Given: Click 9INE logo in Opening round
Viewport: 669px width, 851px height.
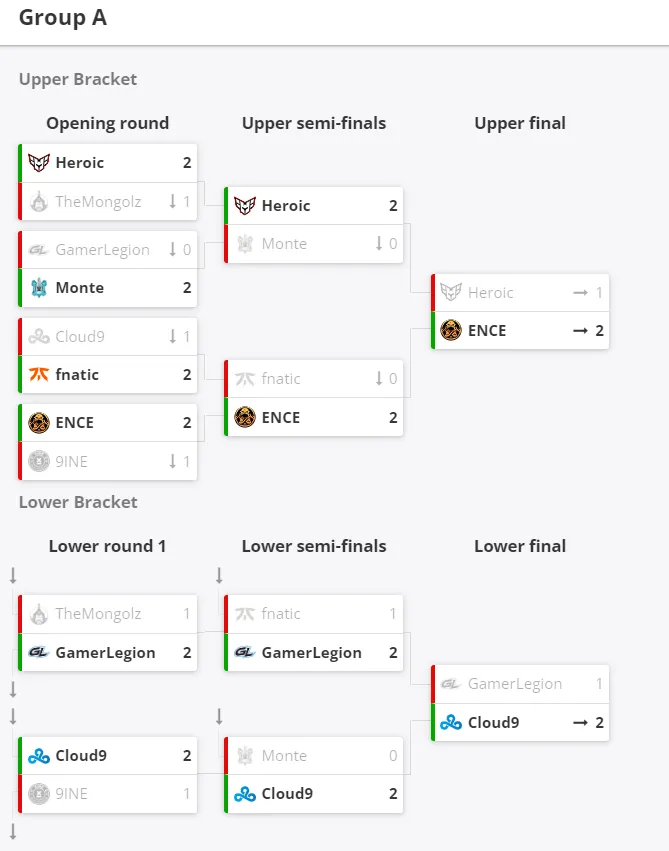Looking at the screenshot, I should (x=39, y=461).
